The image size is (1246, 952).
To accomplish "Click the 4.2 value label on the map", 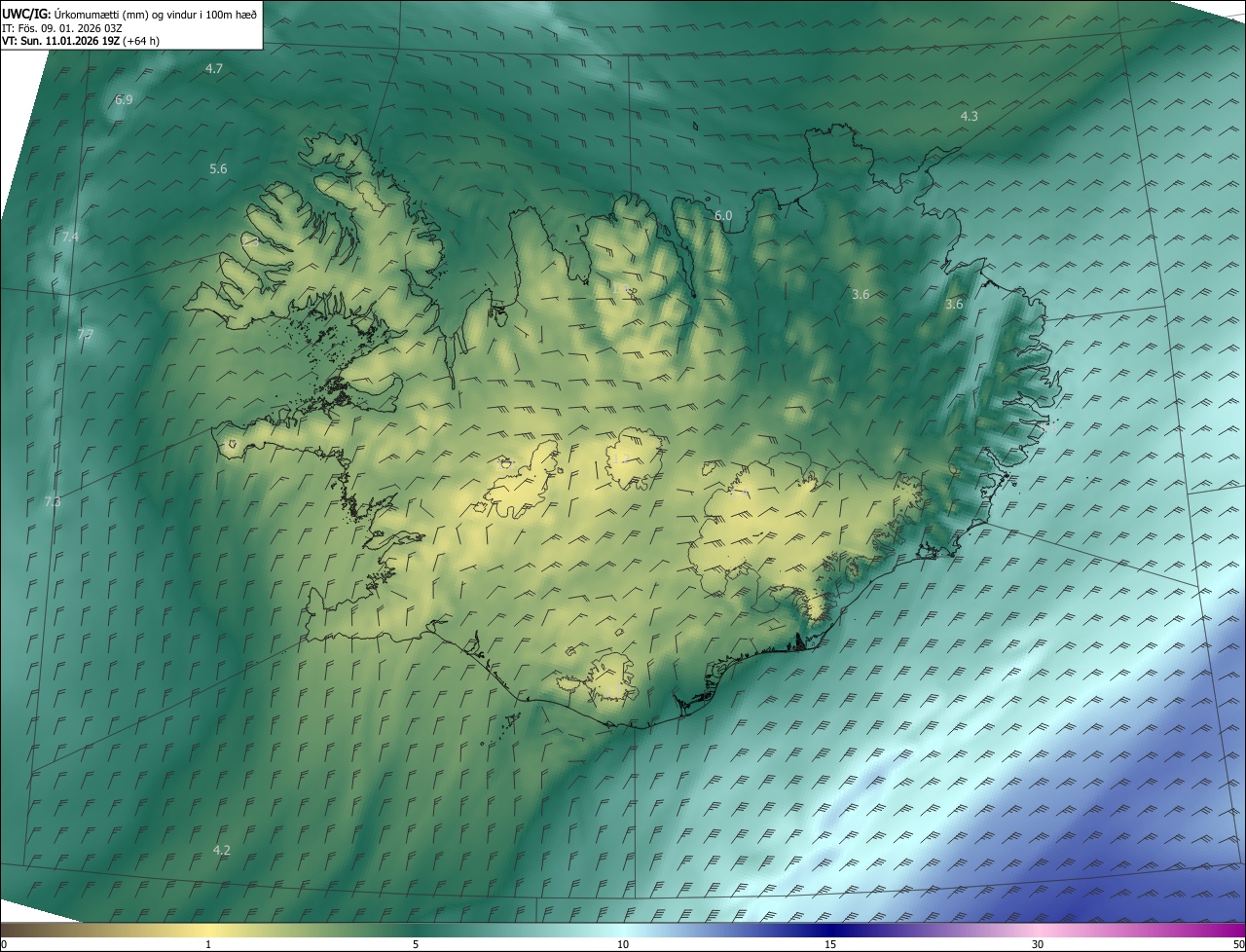I will pyautogui.click(x=222, y=850).
